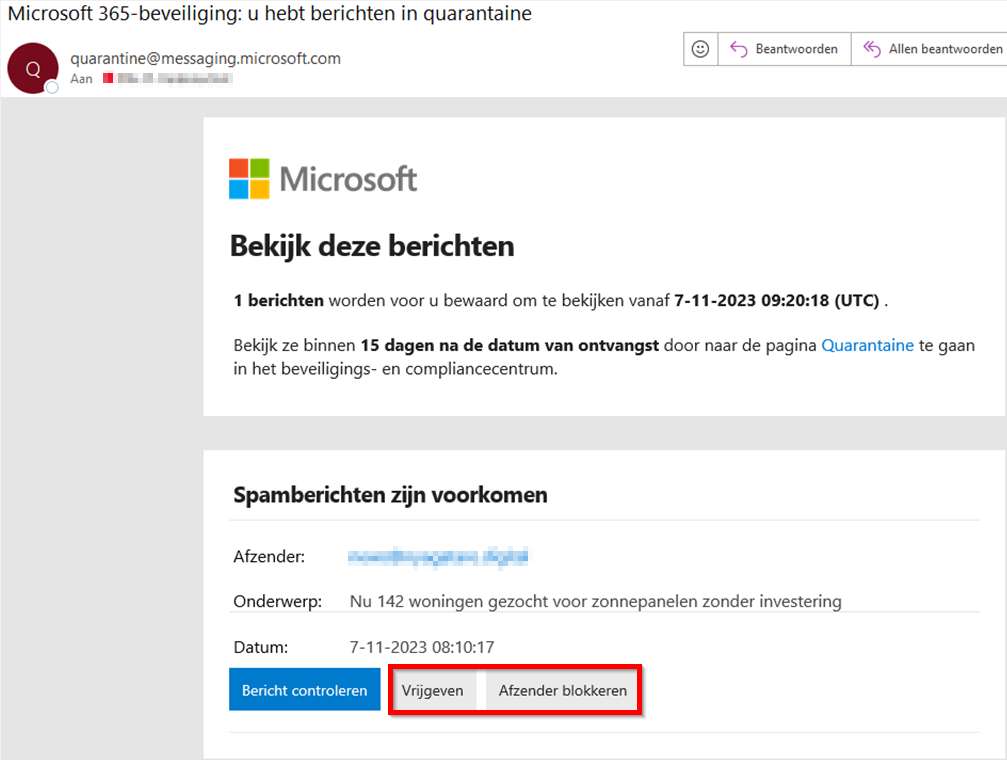Click the blurred Afzender email address
The width and height of the screenshot is (1007, 760).
(437, 557)
